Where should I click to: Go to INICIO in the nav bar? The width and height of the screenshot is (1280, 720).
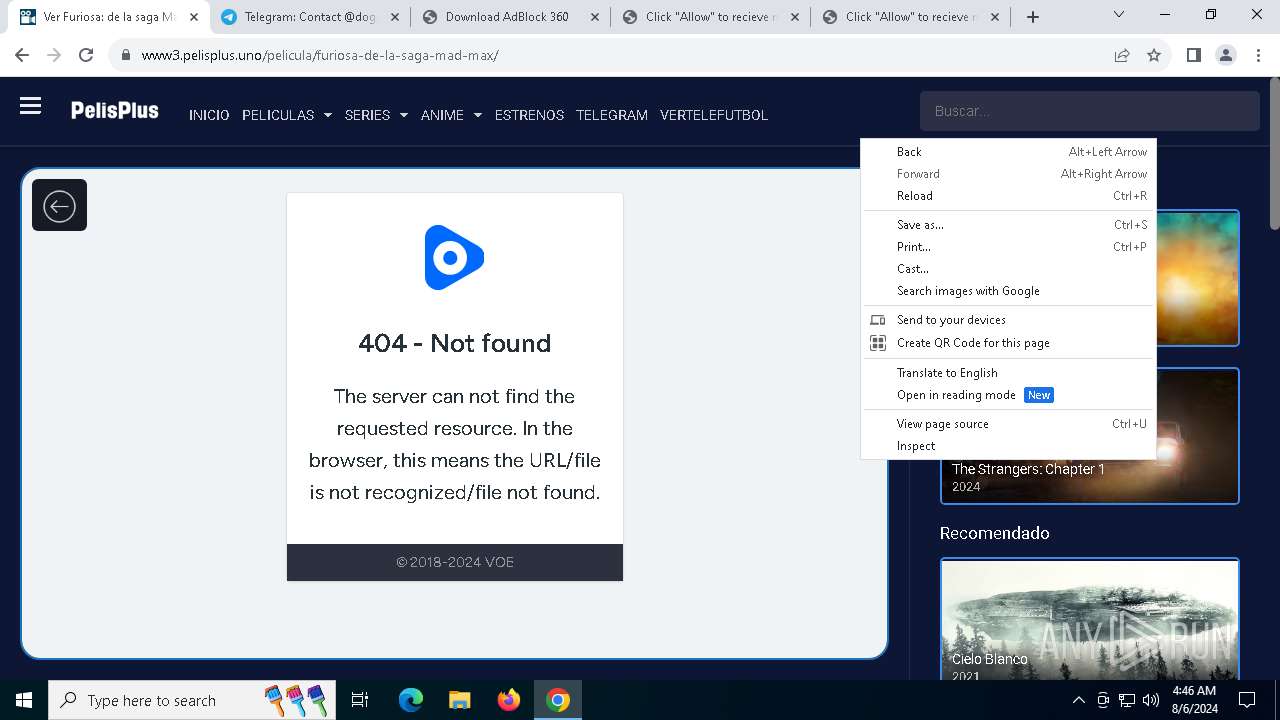point(209,115)
